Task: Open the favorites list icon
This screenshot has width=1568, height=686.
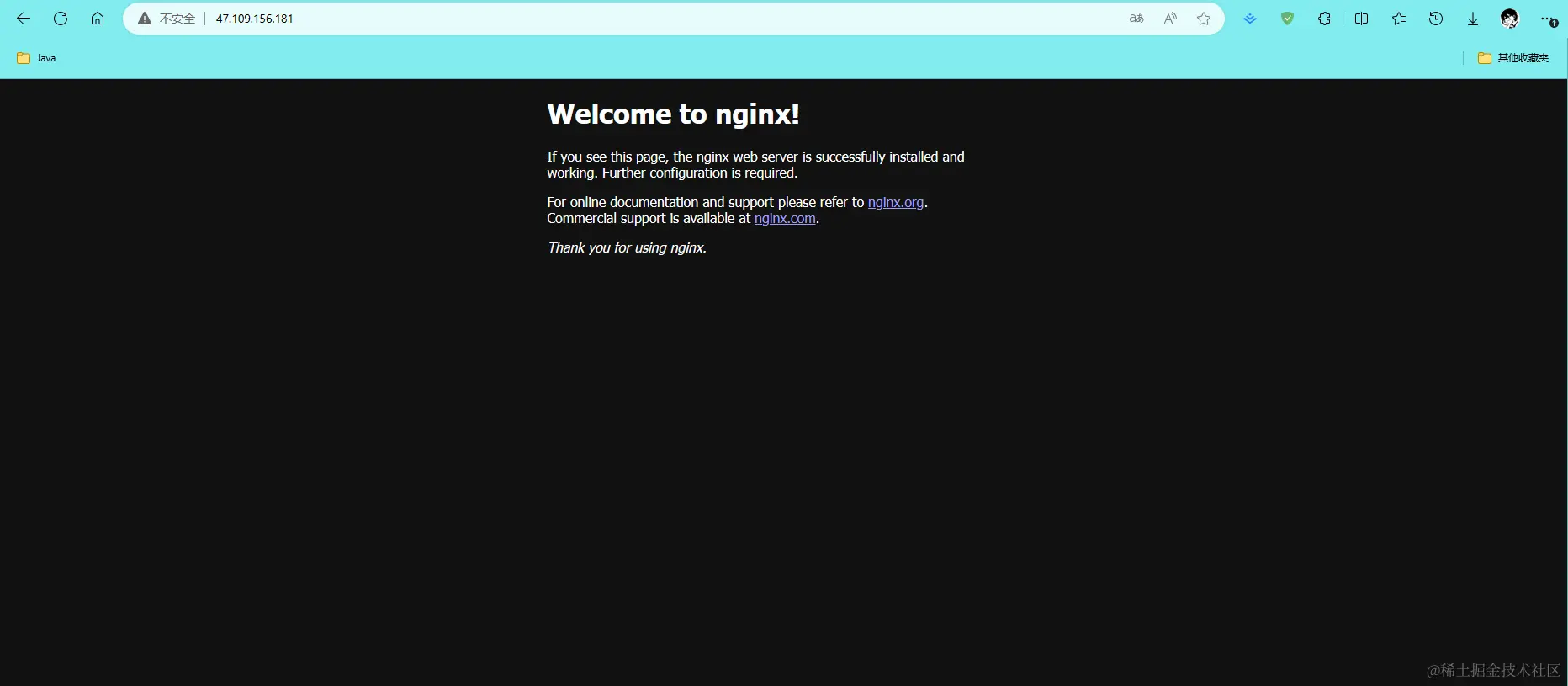Action: (1399, 19)
